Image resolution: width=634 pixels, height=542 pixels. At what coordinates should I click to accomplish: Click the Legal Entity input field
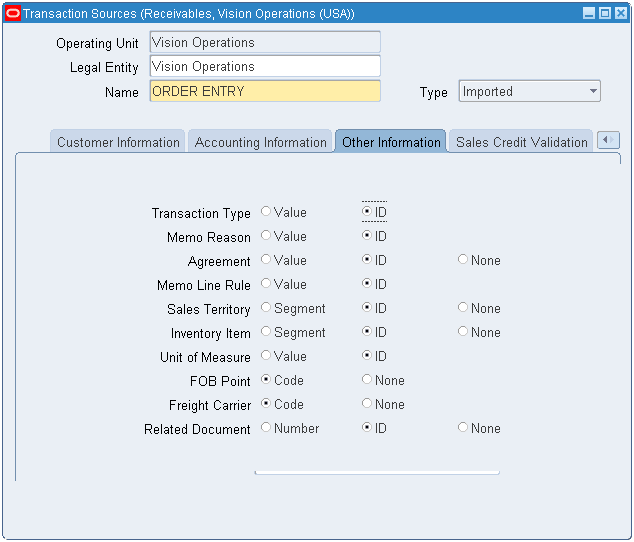[265, 67]
